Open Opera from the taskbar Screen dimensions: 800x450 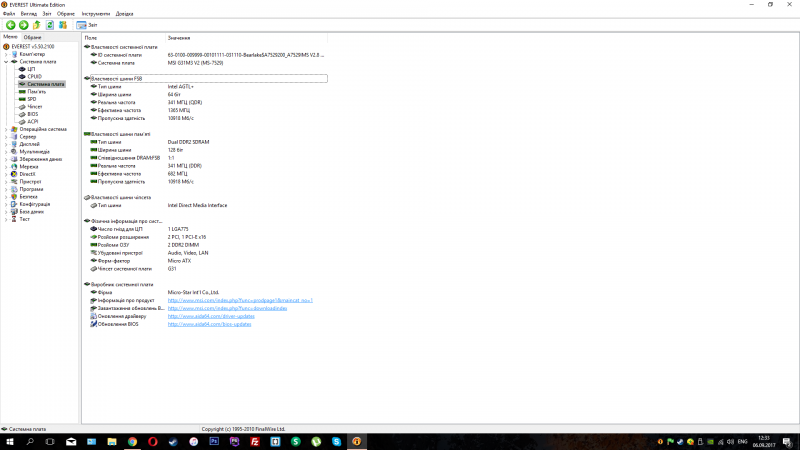[153, 442]
